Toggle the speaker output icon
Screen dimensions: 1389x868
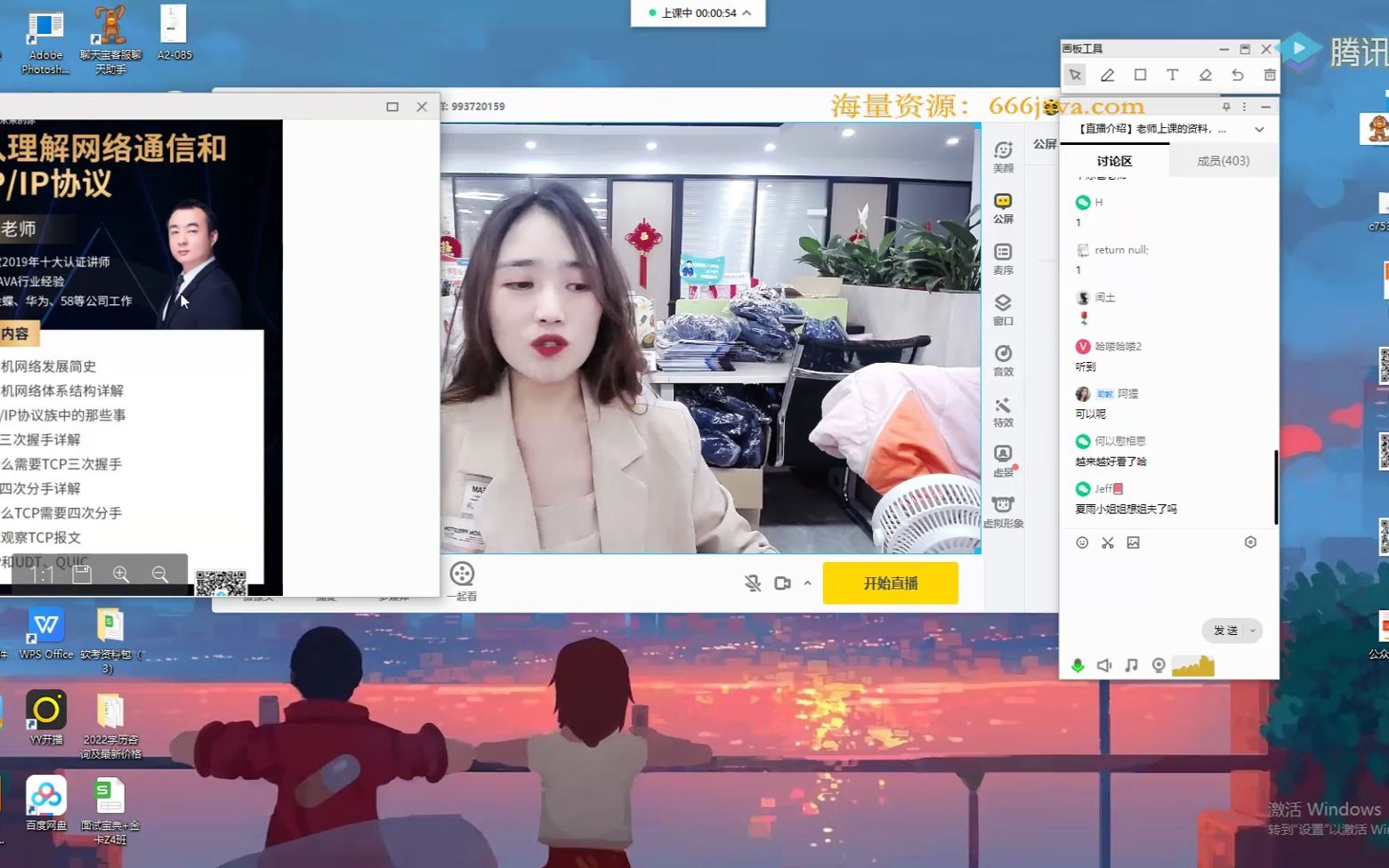[x=1104, y=665]
